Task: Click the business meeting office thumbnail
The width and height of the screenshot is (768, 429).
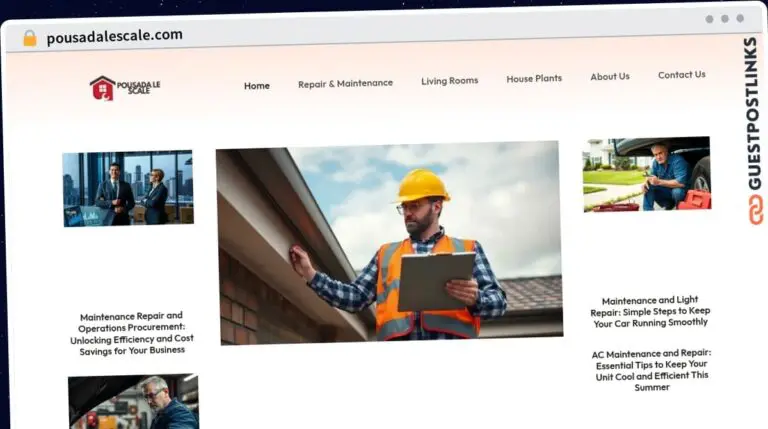Action: pos(128,188)
